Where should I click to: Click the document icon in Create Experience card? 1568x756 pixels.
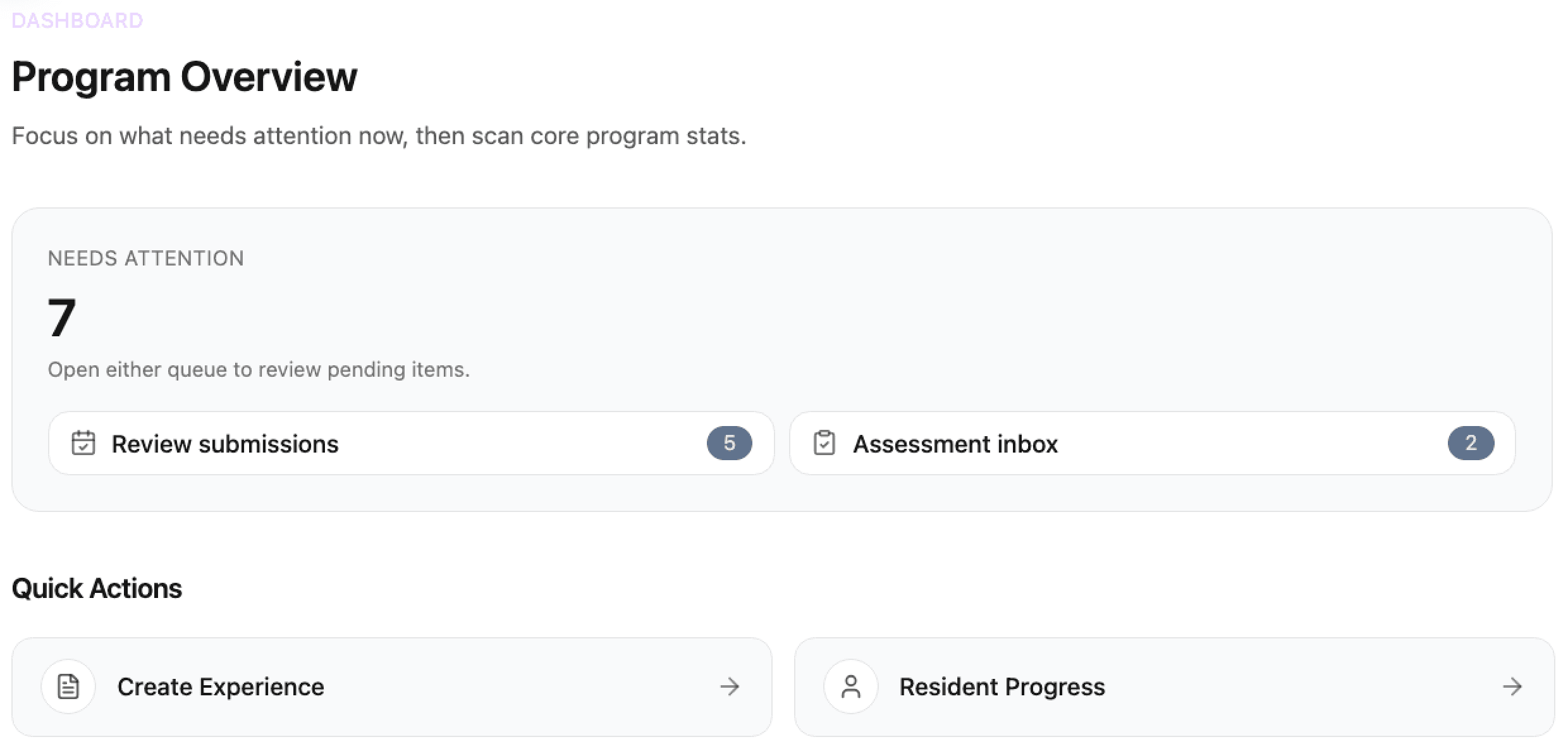68,686
